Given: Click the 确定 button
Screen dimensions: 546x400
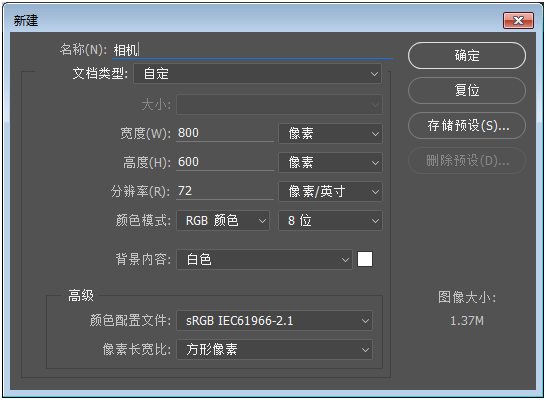Looking at the screenshot, I should coord(467,56).
